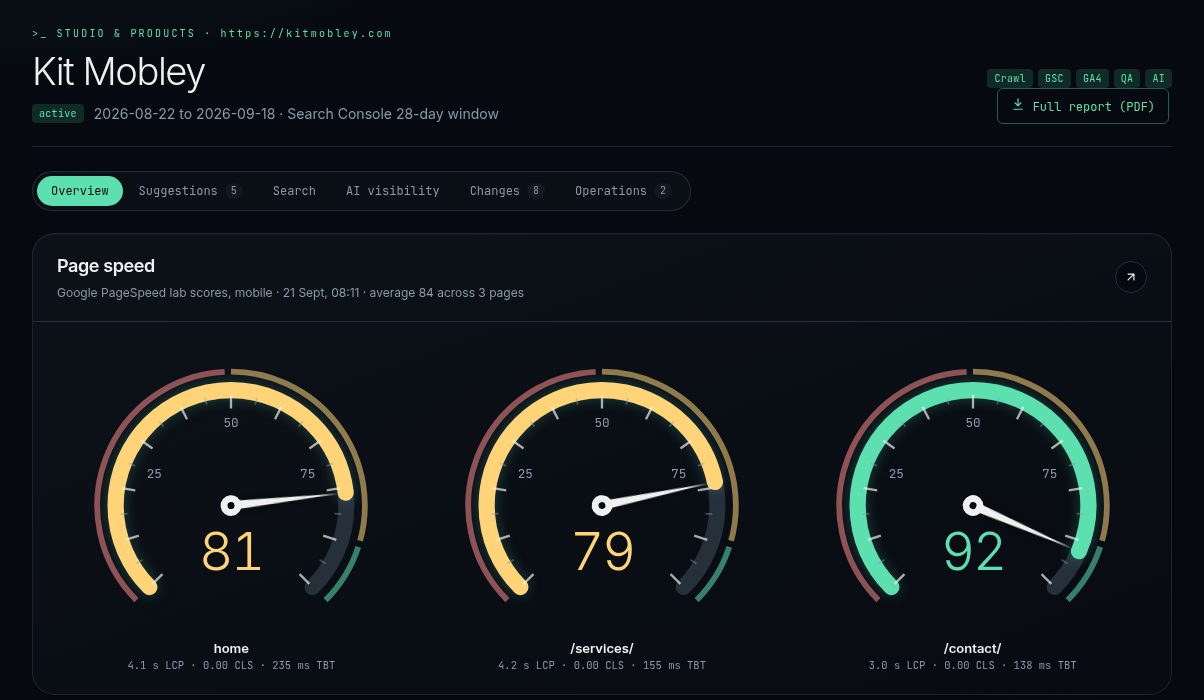Click the /contact/ gauge needle hub

click(x=973, y=505)
